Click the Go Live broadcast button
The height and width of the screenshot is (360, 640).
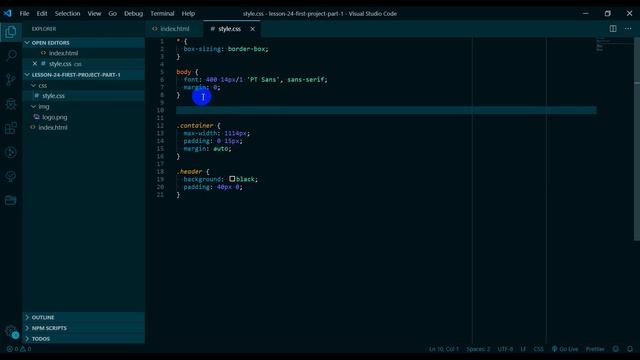point(565,349)
